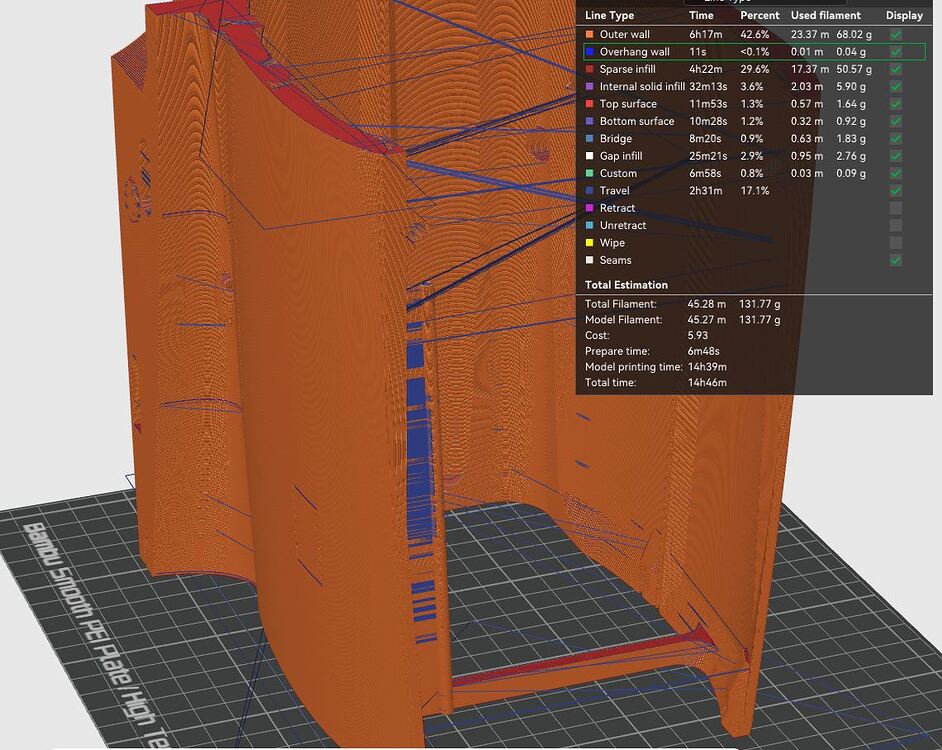Click Model printing time '14h39m'
Image resolution: width=942 pixels, height=750 pixels.
pos(707,367)
